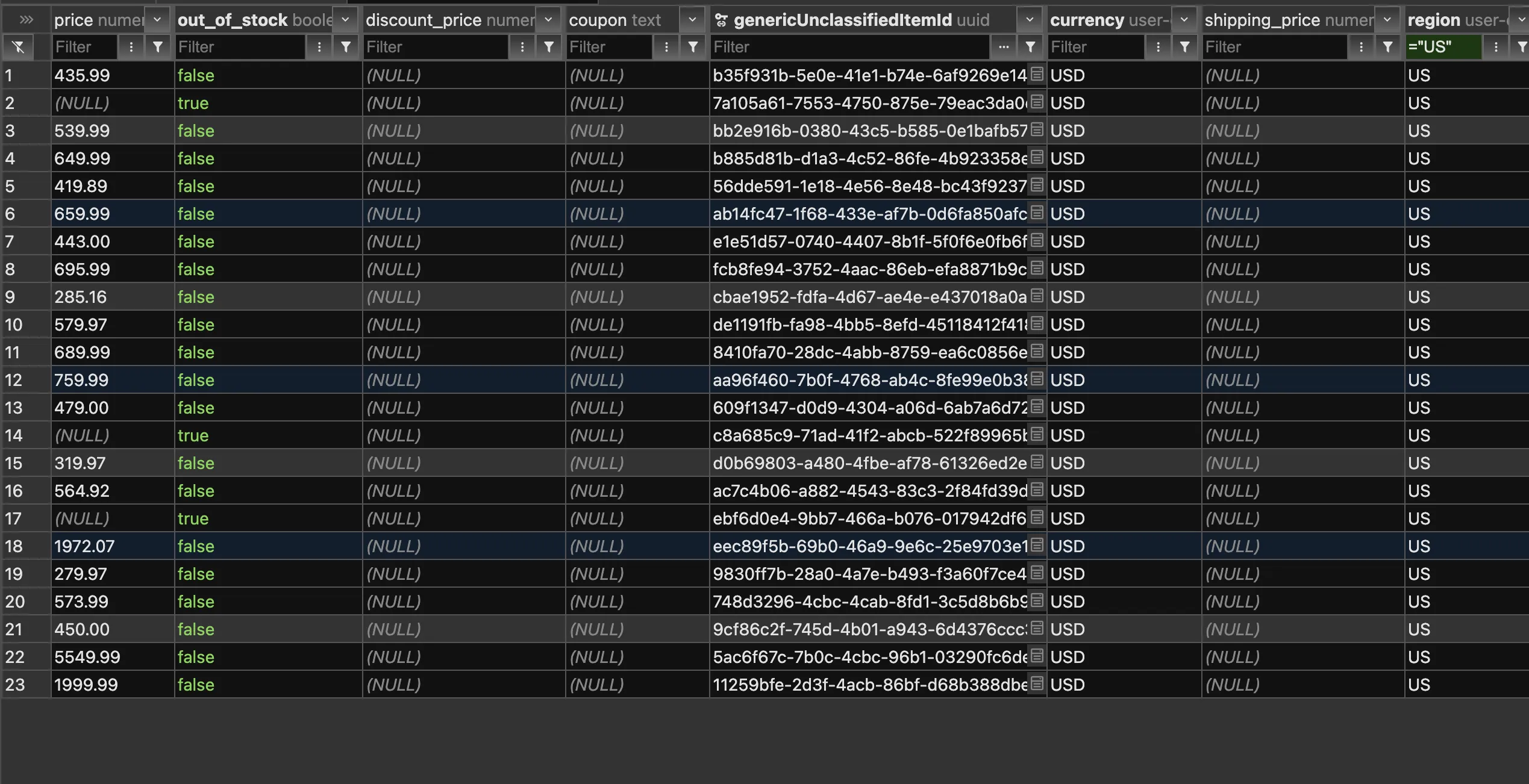Click the expand columns triple-chevron icon
The image size is (1529, 784).
pyautogui.click(x=26, y=20)
